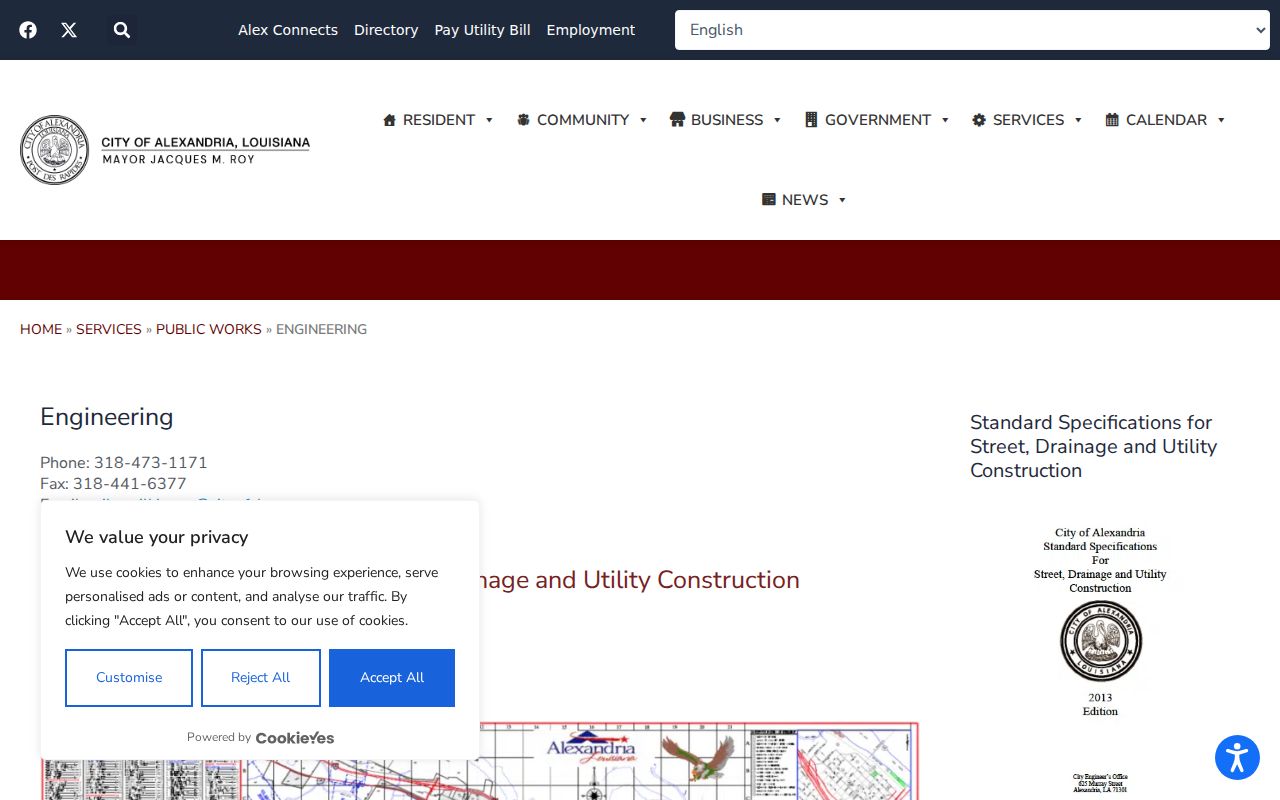Open the accessibility widget icon
The image size is (1280, 800).
point(1237,757)
